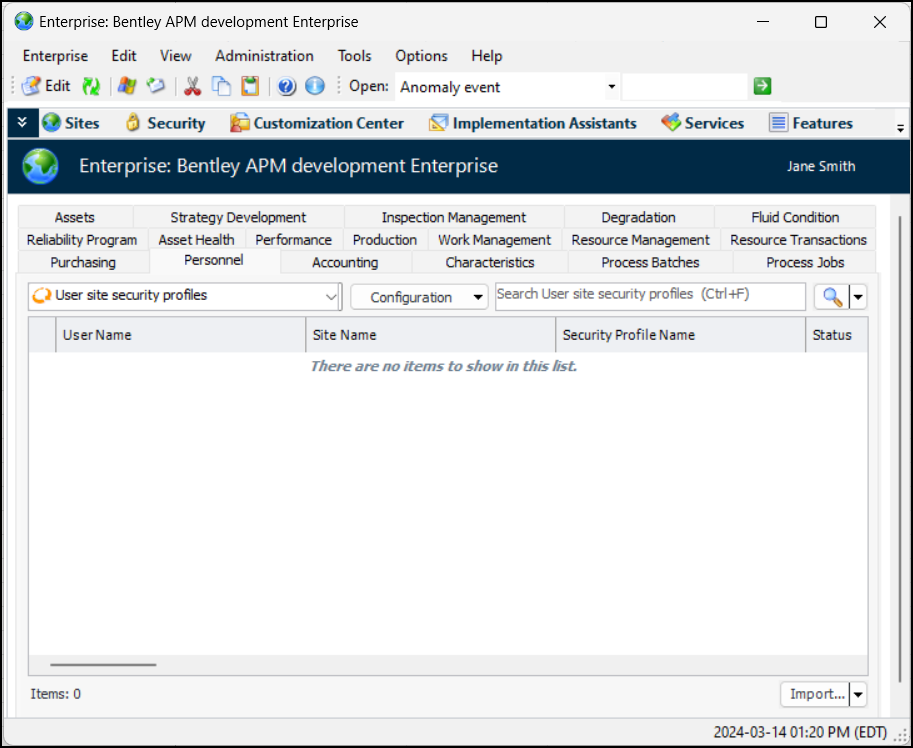Expand the User site security profiles dropdown
913x748 pixels.
pos(332,297)
